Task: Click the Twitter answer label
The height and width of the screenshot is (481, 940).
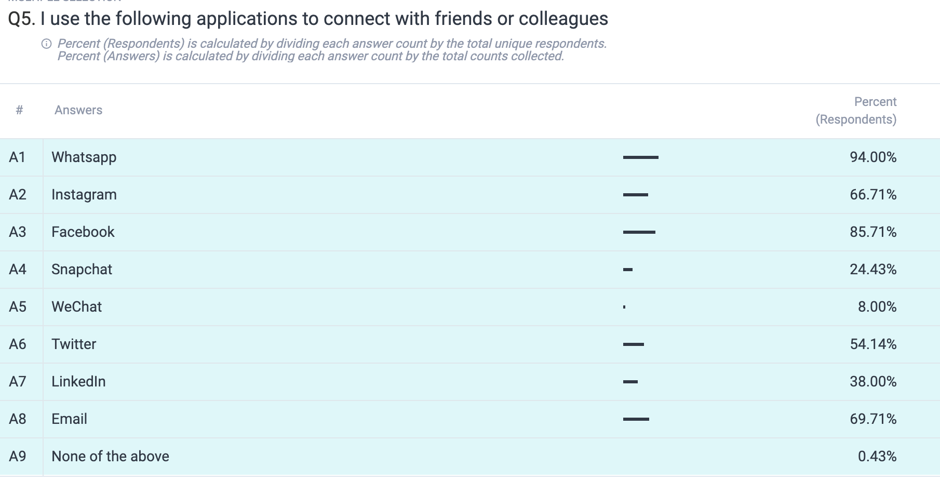Action: coord(74,344)
